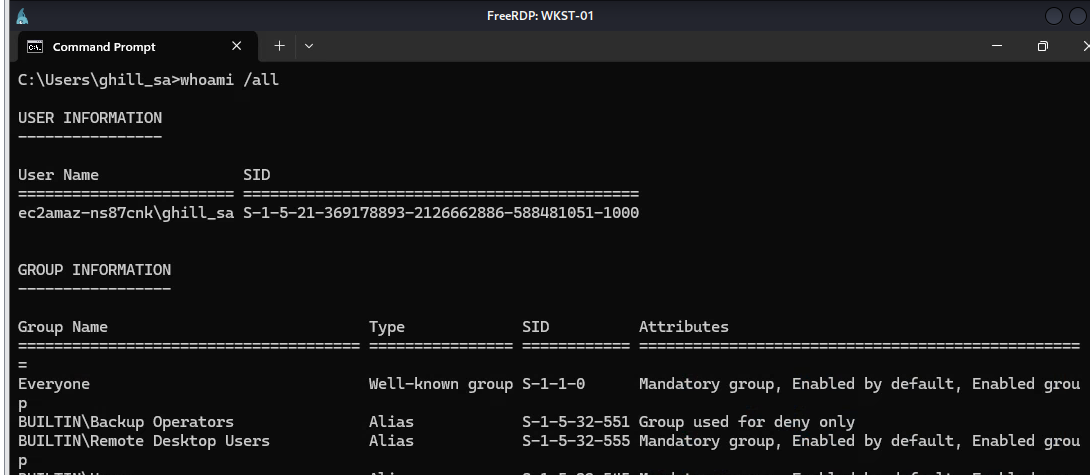
Task: Restore down the Windows Terminal window
Action: tap(1043, 46)
